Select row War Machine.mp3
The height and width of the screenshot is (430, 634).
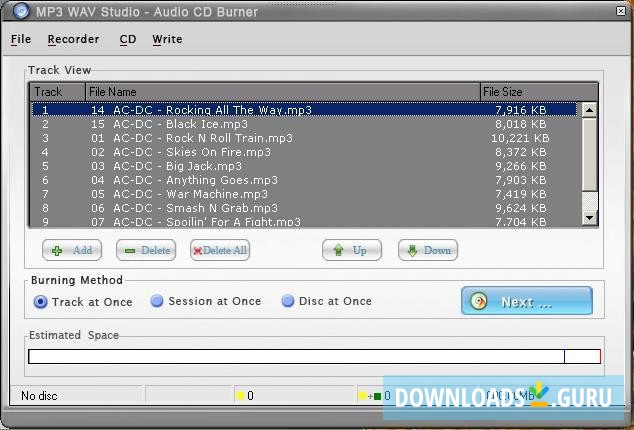pyautogui.click(x=304, y=194)
